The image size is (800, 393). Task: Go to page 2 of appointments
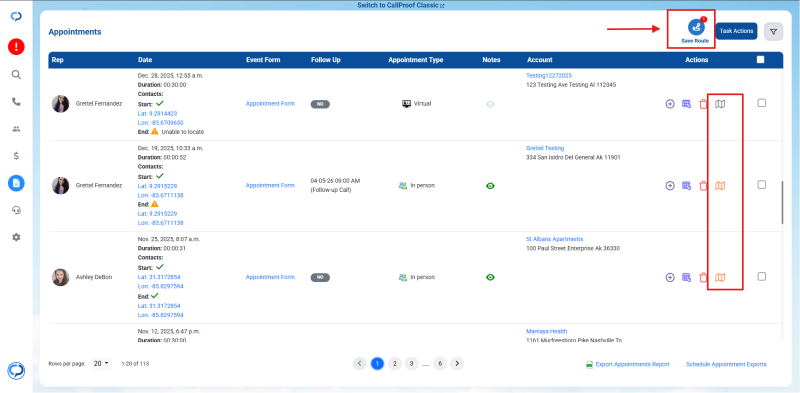pos(394,364)
